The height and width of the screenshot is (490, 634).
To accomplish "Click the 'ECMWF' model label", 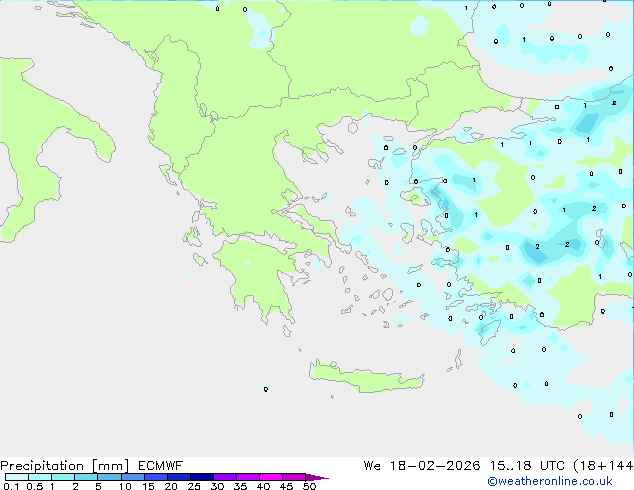I will (161, 466).
